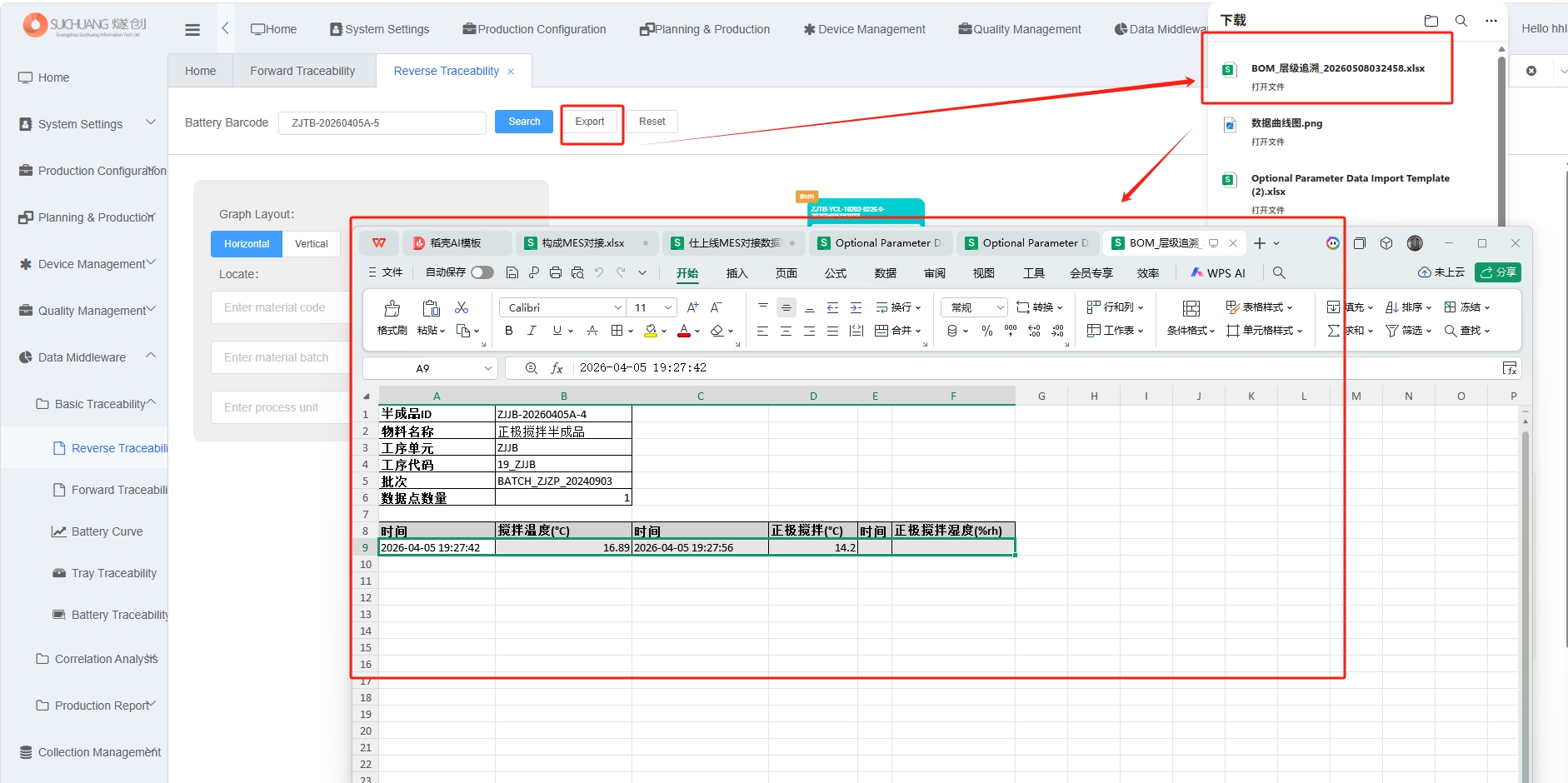
Task: Open the font size 11 dropdown
Action: click(667, 307)
